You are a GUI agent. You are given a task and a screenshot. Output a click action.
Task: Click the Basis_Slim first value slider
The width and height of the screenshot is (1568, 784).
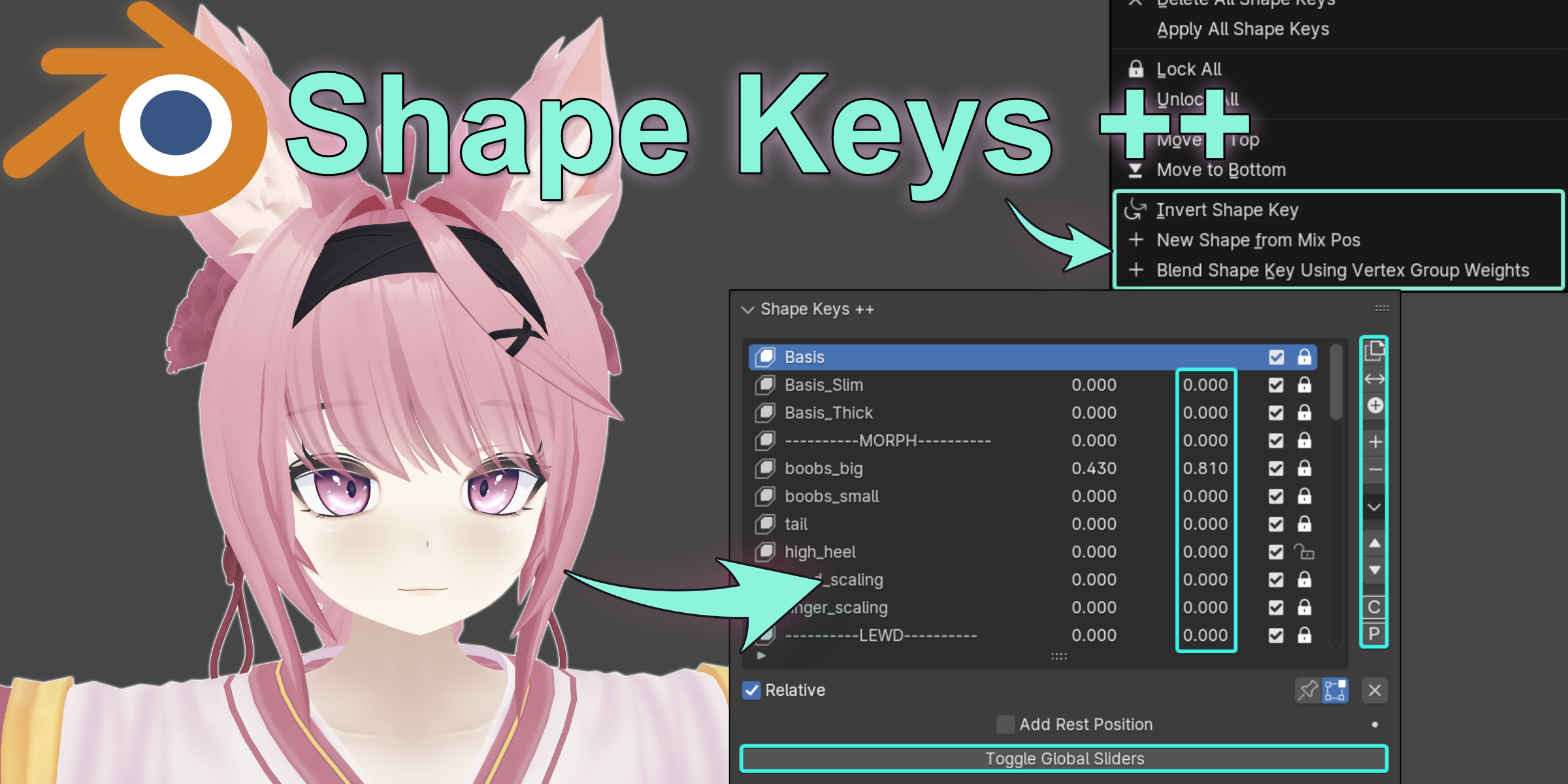tap(1094, 385)
